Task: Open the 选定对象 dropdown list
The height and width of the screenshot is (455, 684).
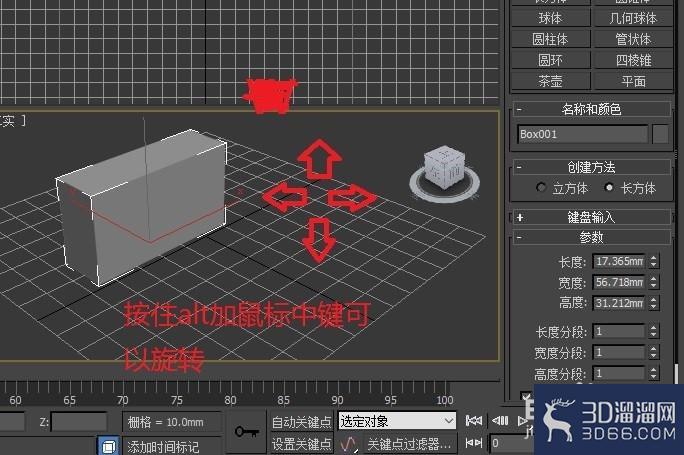Action: (397, 421)
